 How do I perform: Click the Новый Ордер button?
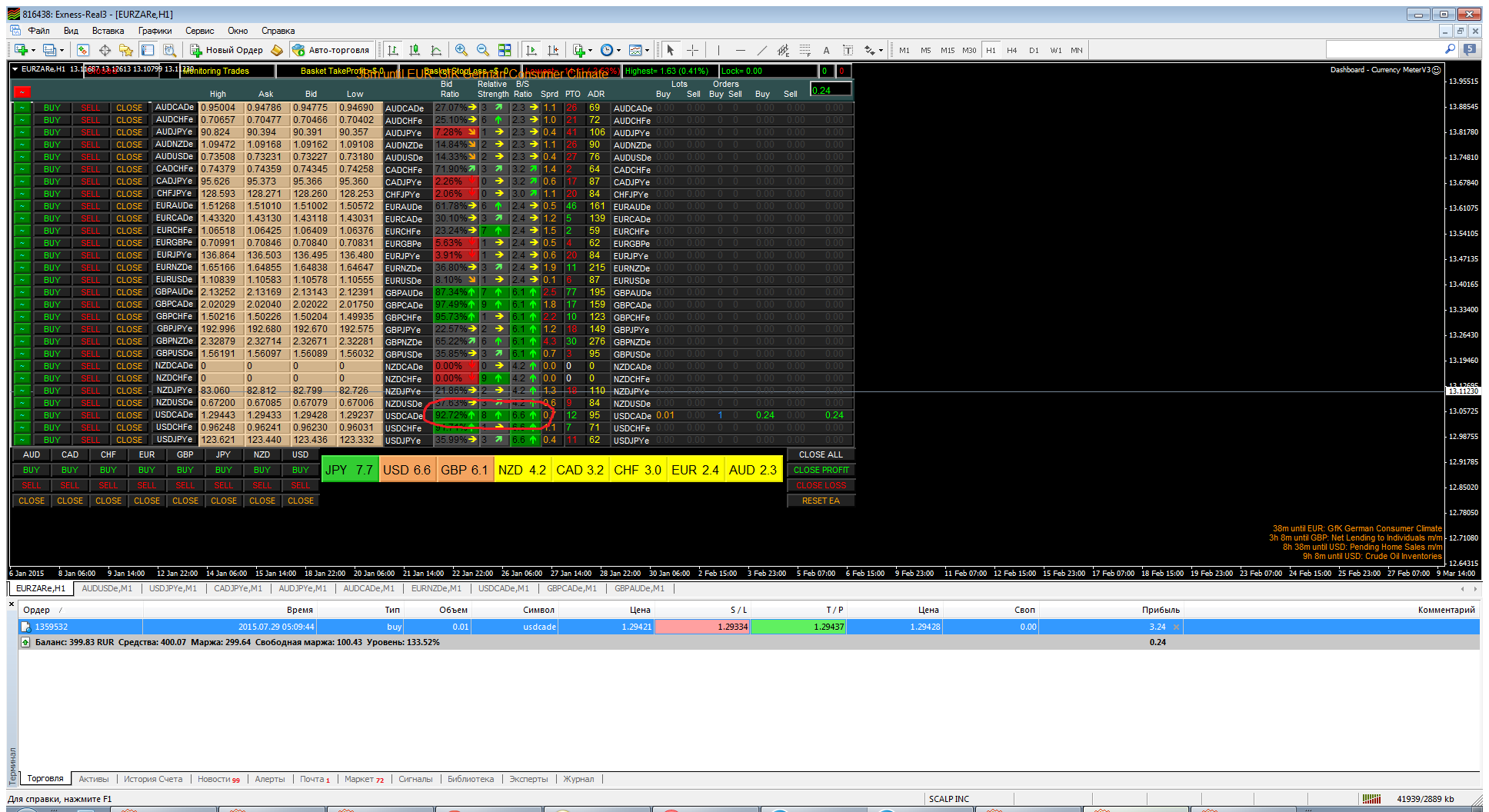point(227,50)
